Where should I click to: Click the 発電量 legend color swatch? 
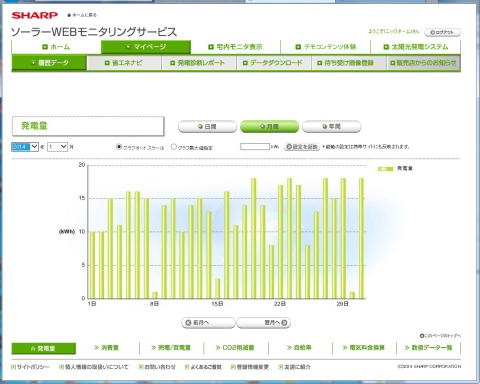point(385,169)
